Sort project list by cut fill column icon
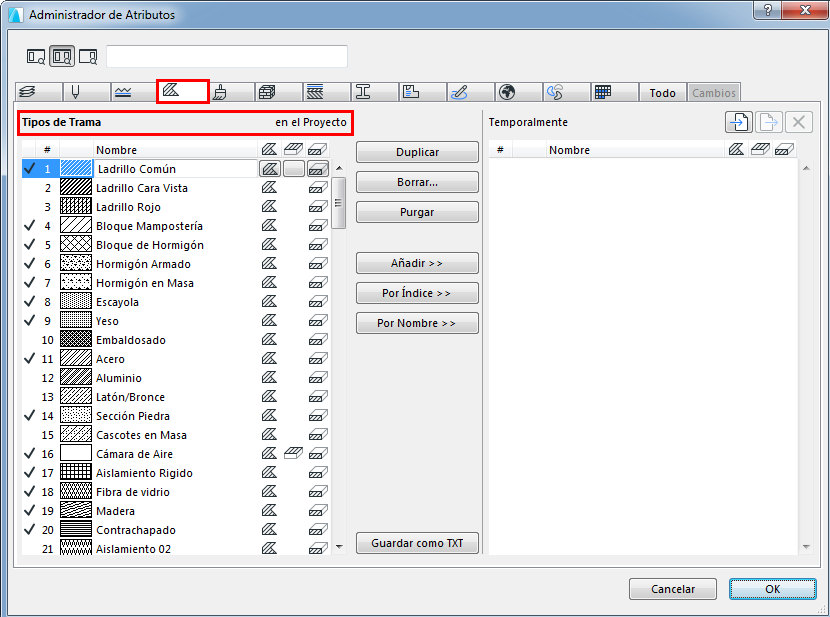 coord(318,149)
